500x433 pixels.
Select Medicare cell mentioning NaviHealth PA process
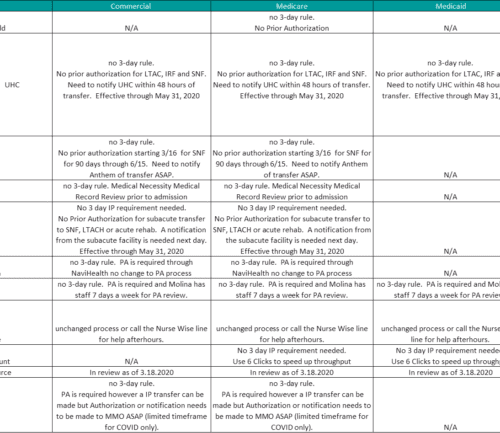[292, 267]
